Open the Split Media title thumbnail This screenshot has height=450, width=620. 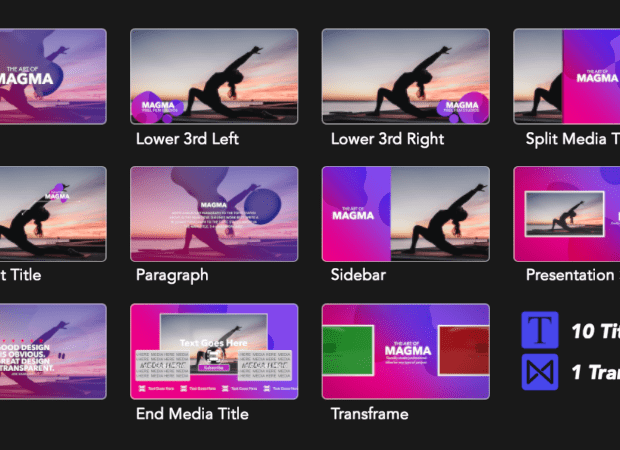567,76
